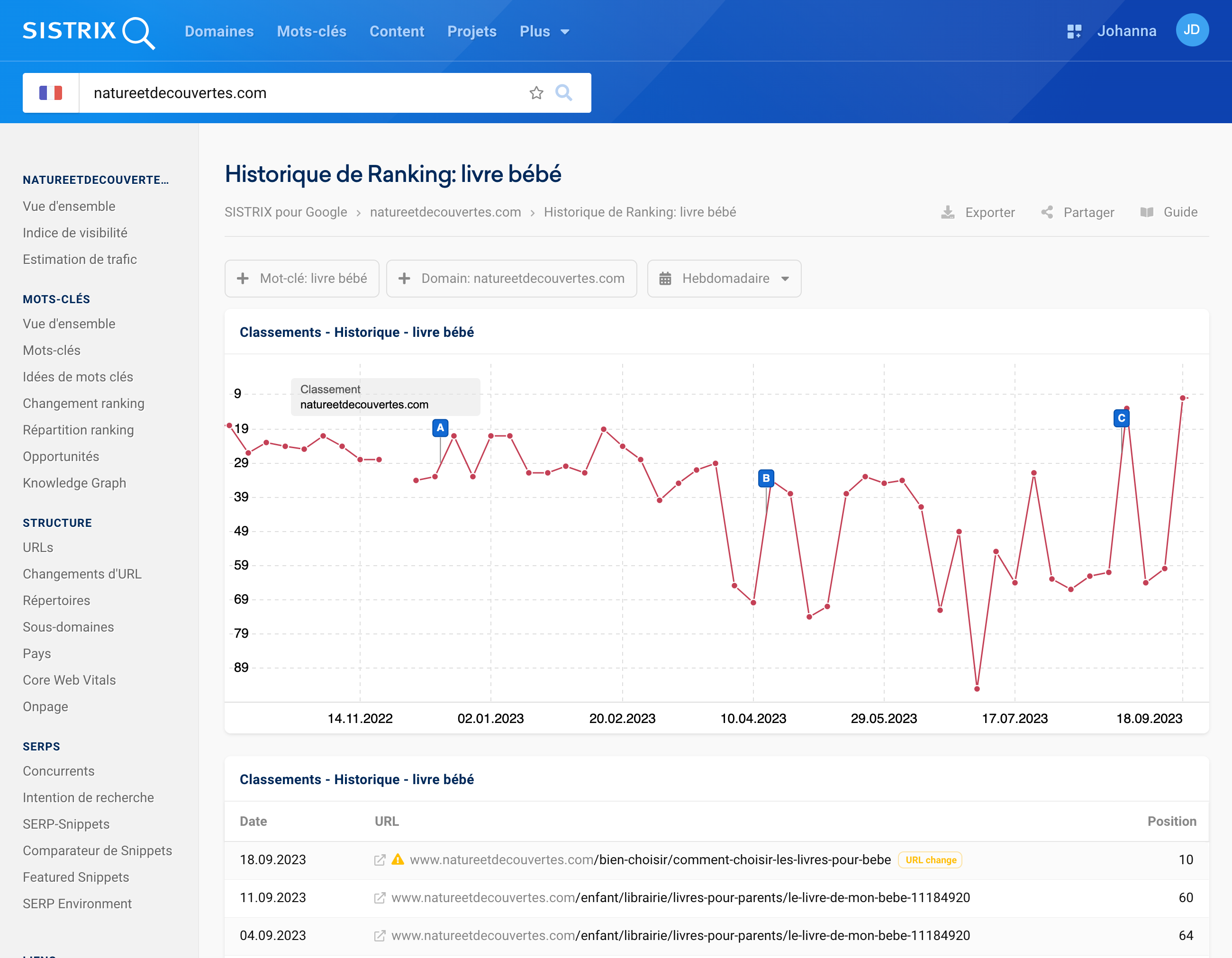Image resolution: width=1232 pixels, height=958 pixels.
Task: Select the French flag country selector
Action: point(51,92)
